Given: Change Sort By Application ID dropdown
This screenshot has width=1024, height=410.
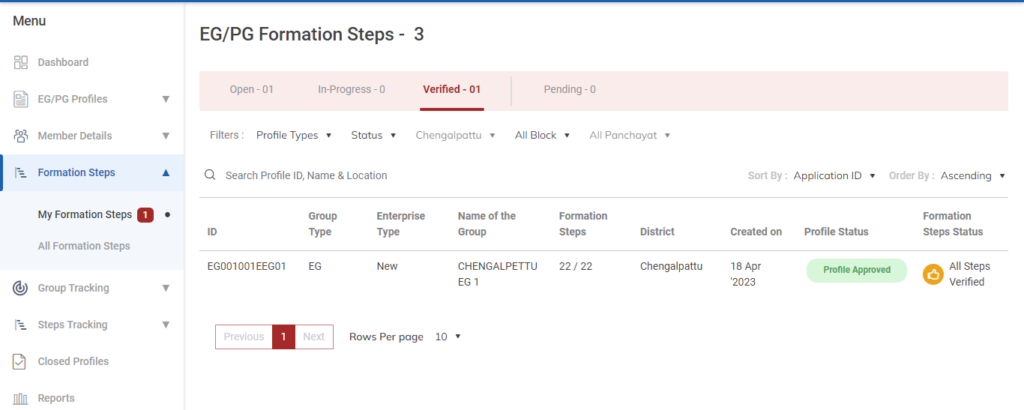Looking at the screenshot, I should [x=834, y=175].
